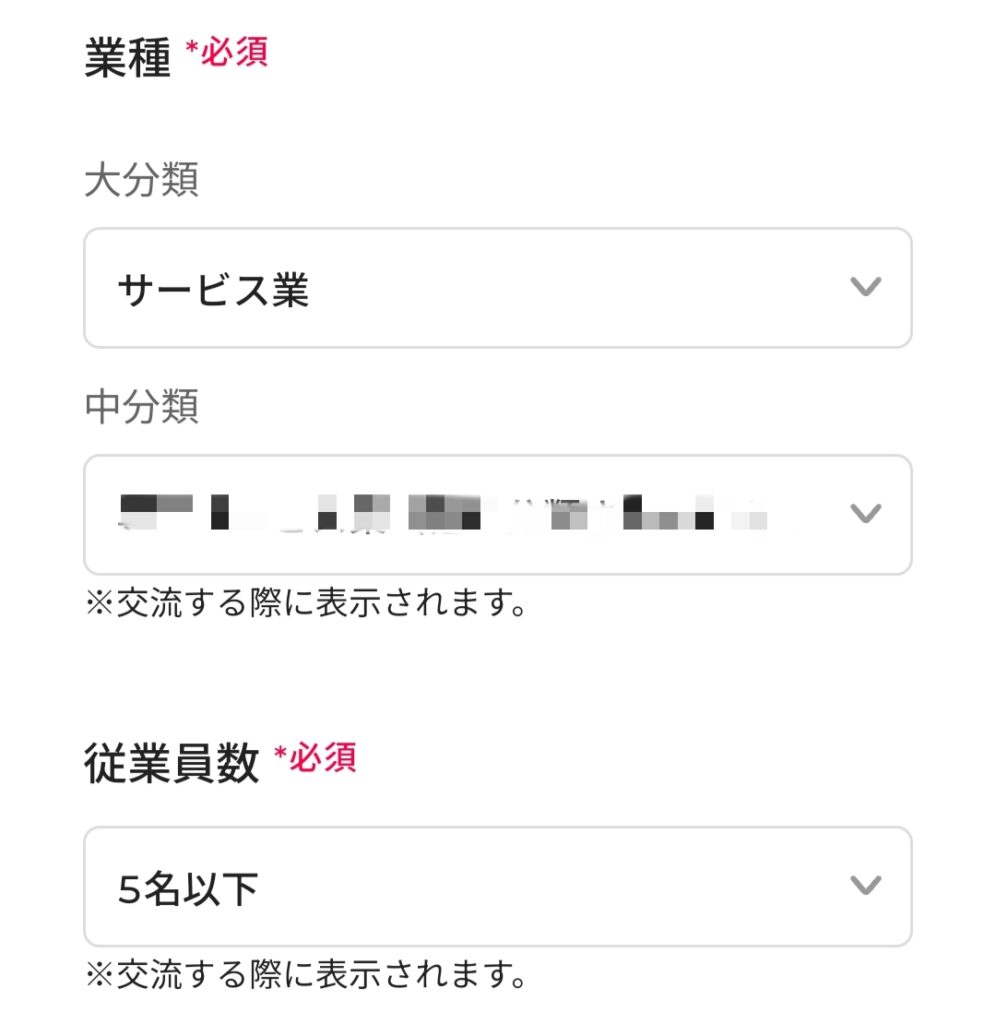Screen dimensions: 996x1024
Task: Click the display note below 中分類
Action: (x=305, y=602)
